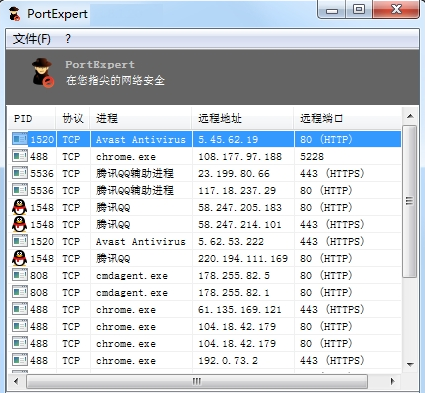Image resolution: width=425 pixels, height=393 pixels.
Task: Click the vertical scrollbar thumb
Action: 410,201
